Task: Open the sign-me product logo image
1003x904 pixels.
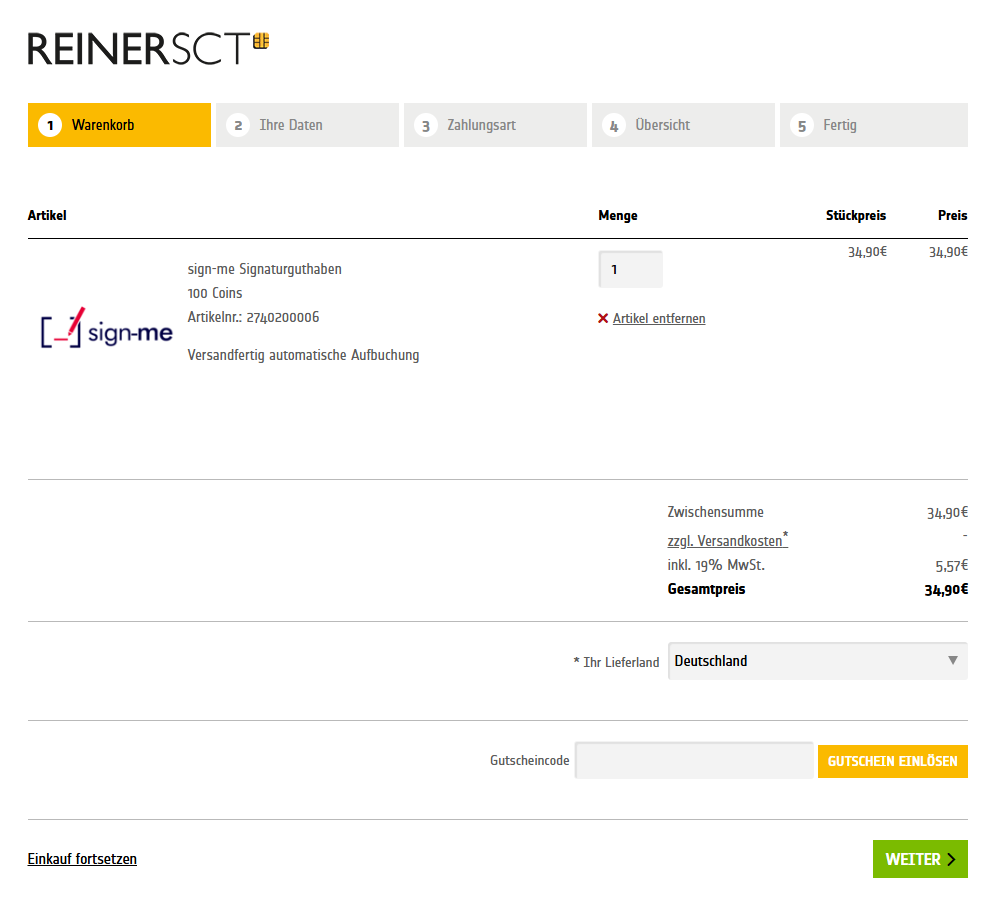Action: (107, 329)
